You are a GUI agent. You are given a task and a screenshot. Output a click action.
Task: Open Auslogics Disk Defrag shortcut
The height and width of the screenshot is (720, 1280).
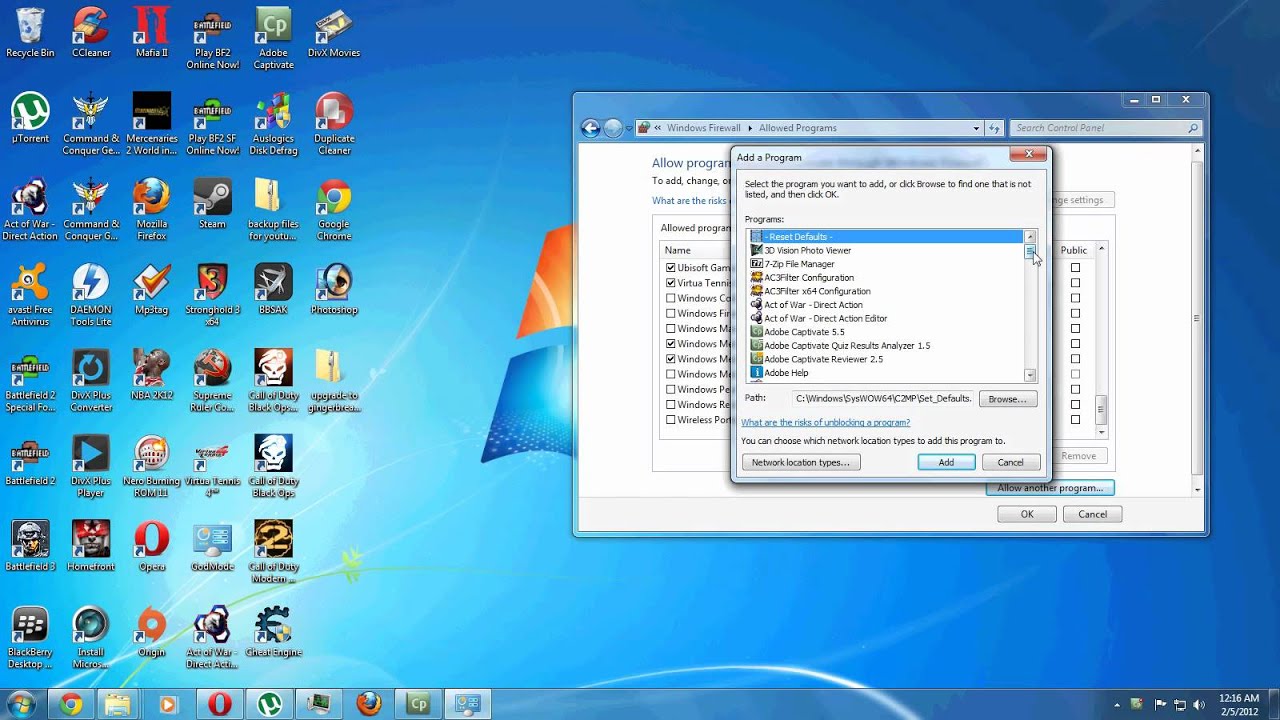273,124
